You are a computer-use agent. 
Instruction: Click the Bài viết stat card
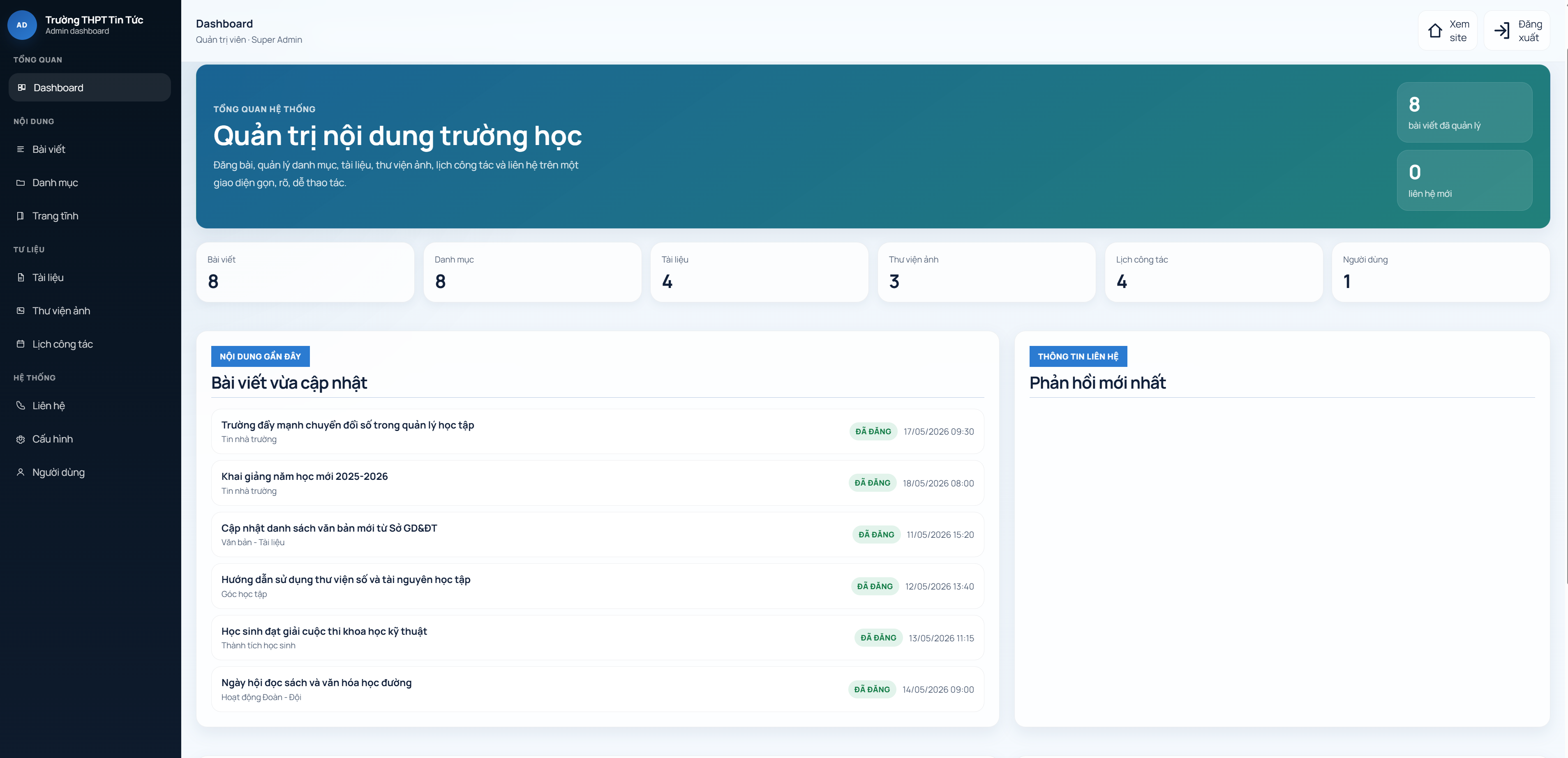305,272
